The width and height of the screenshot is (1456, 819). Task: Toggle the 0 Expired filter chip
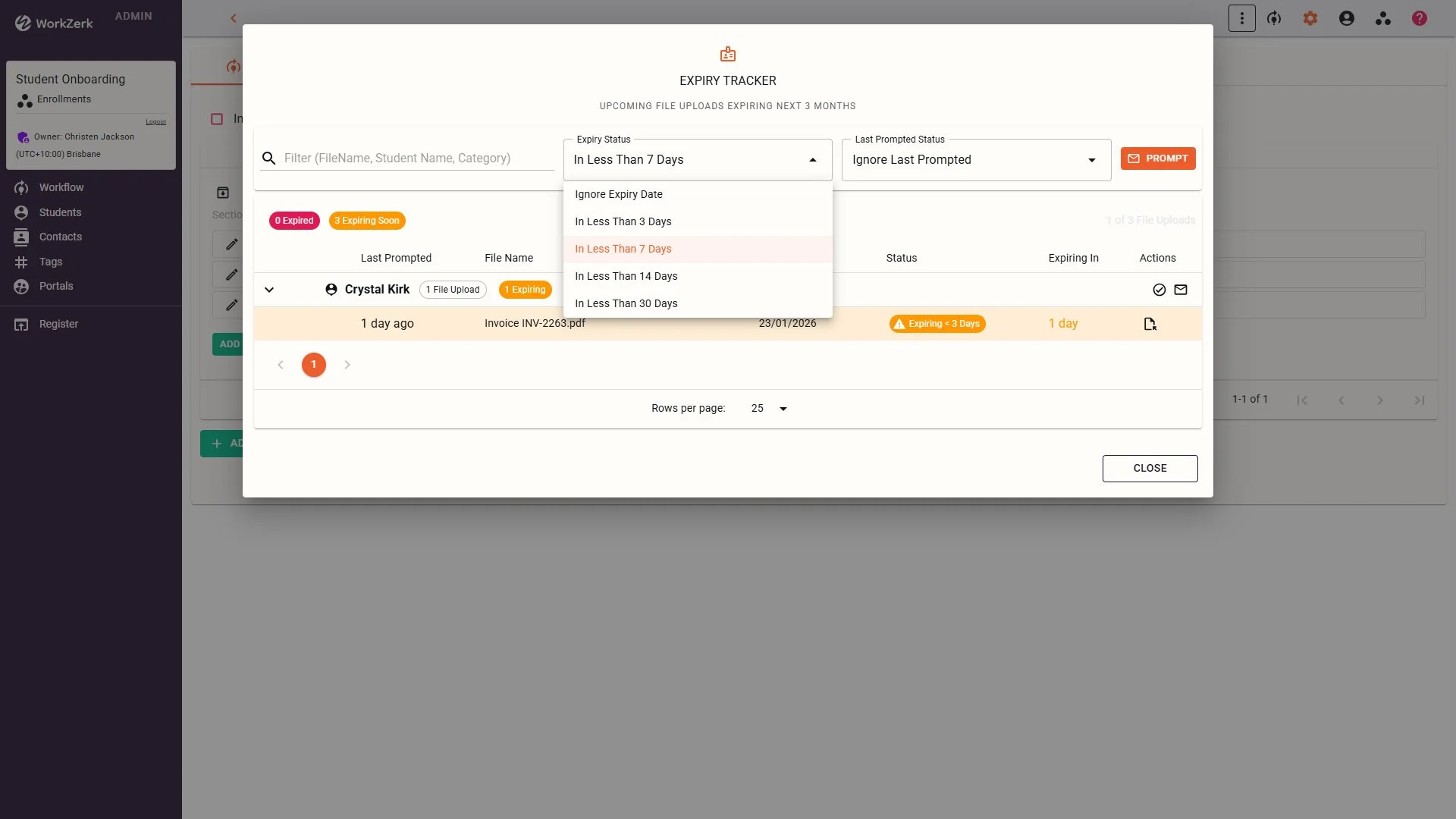coord(294,221)
